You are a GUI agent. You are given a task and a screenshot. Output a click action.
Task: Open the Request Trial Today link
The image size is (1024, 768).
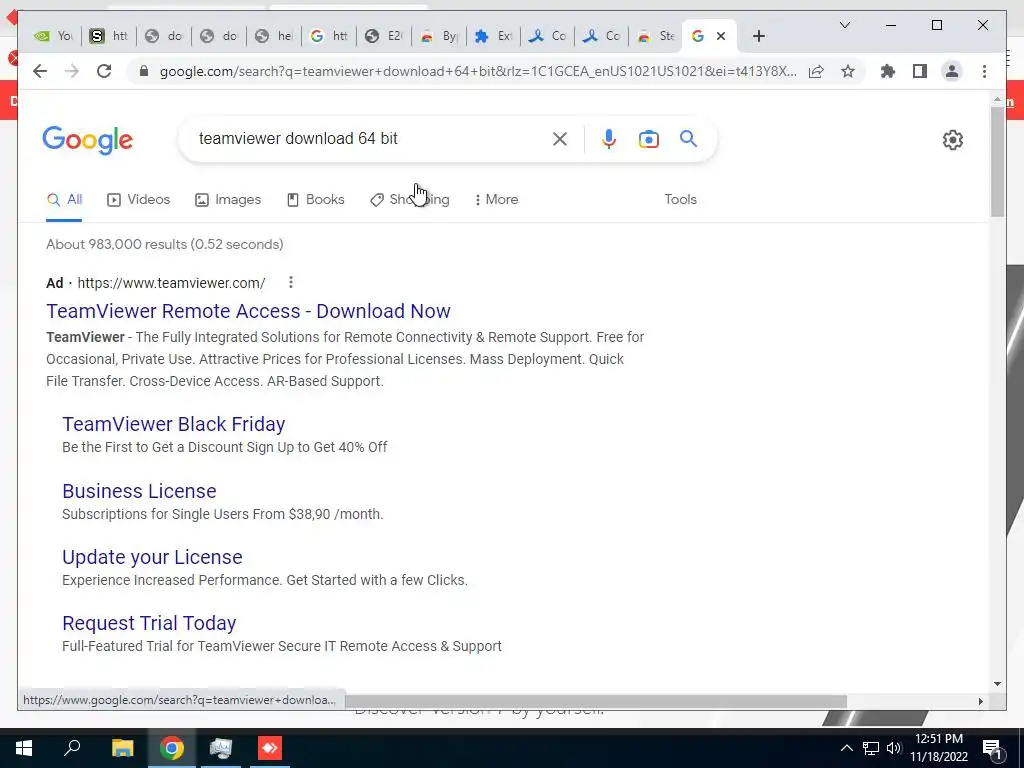[x=149, y=623]
